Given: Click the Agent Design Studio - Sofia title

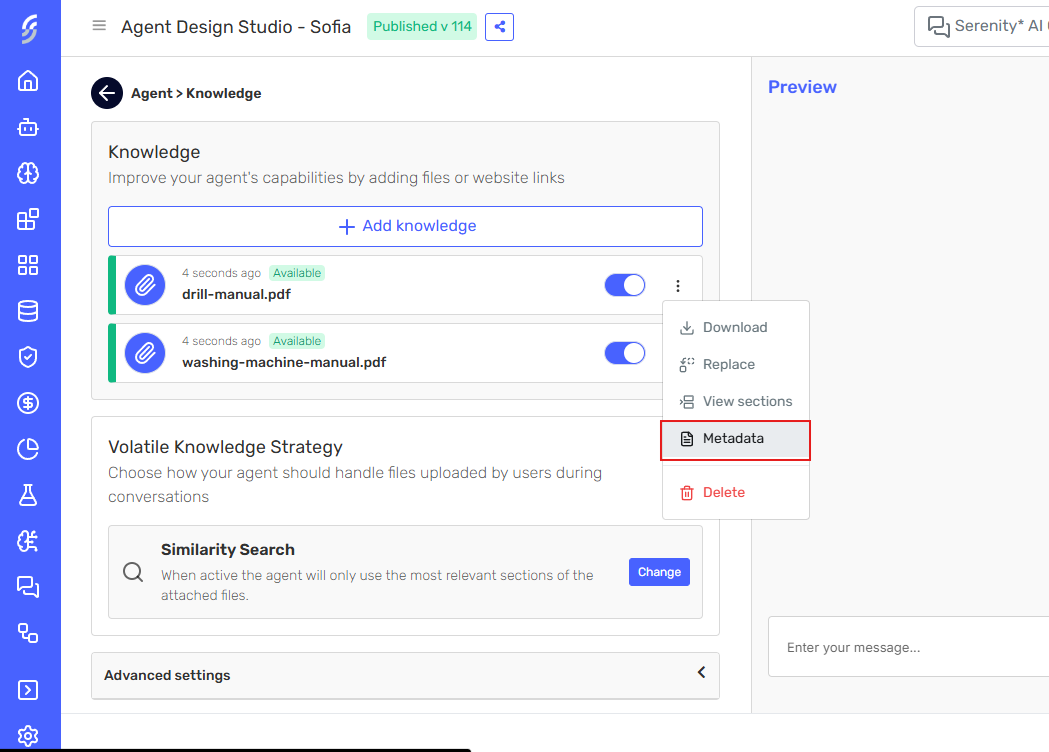Looking at the screenshot, I should pos(236,27).
